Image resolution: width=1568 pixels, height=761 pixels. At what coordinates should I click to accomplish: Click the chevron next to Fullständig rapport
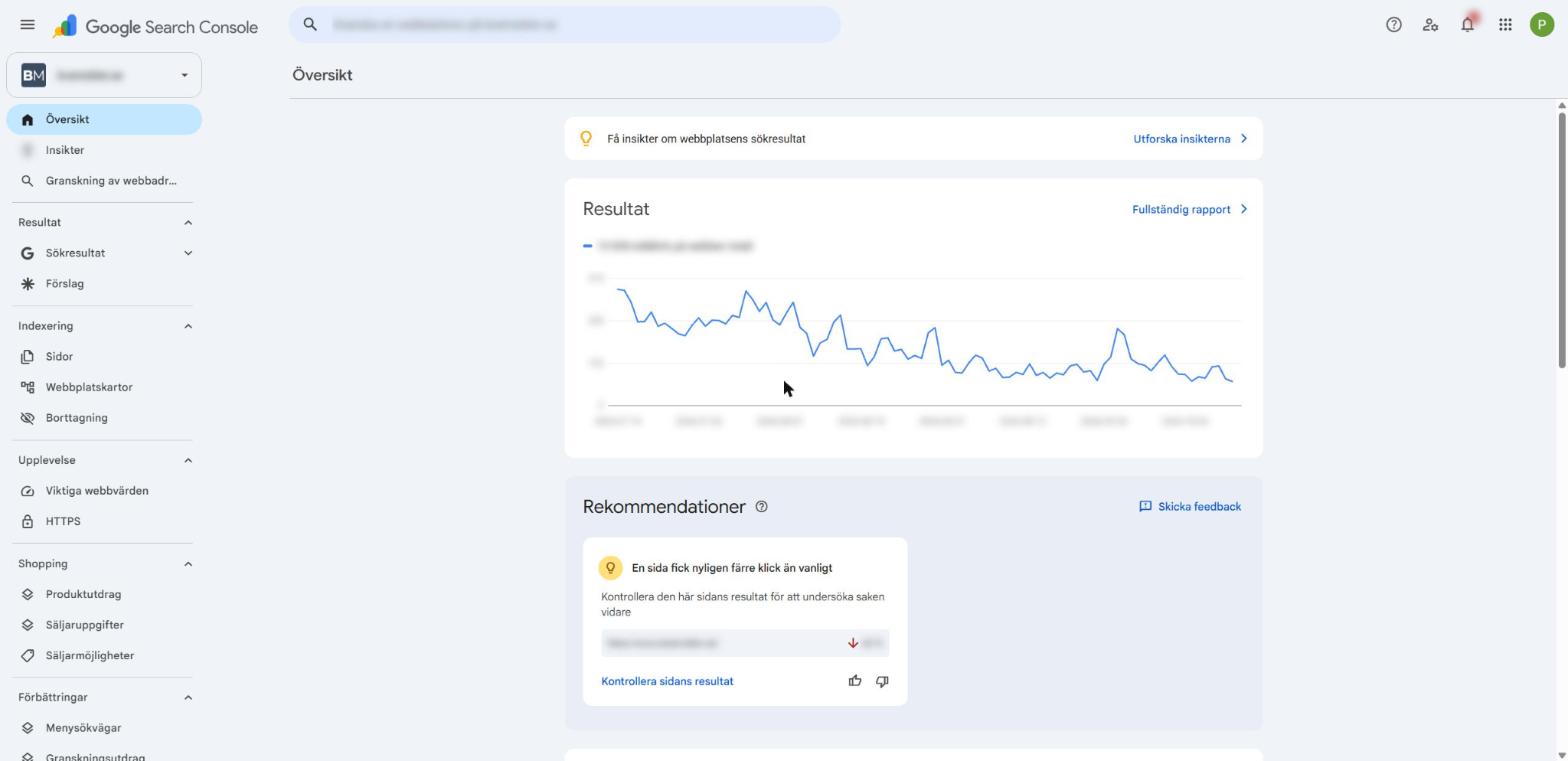click(1244, 209)
